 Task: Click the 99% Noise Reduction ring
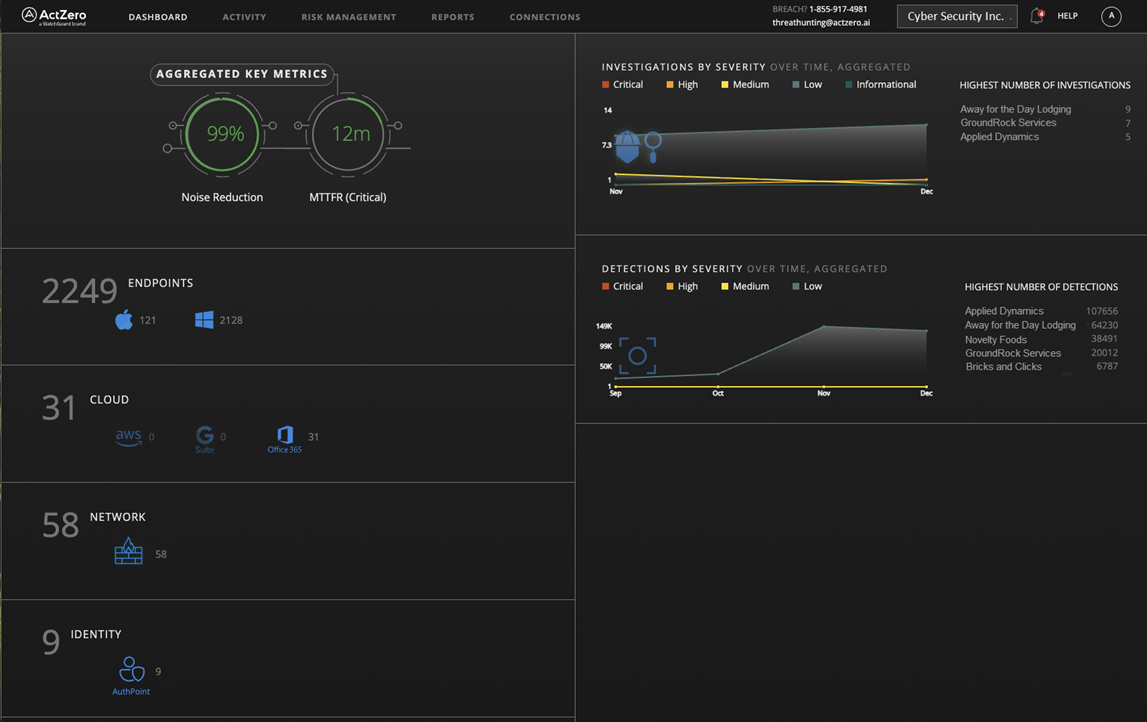pos(221,134)
